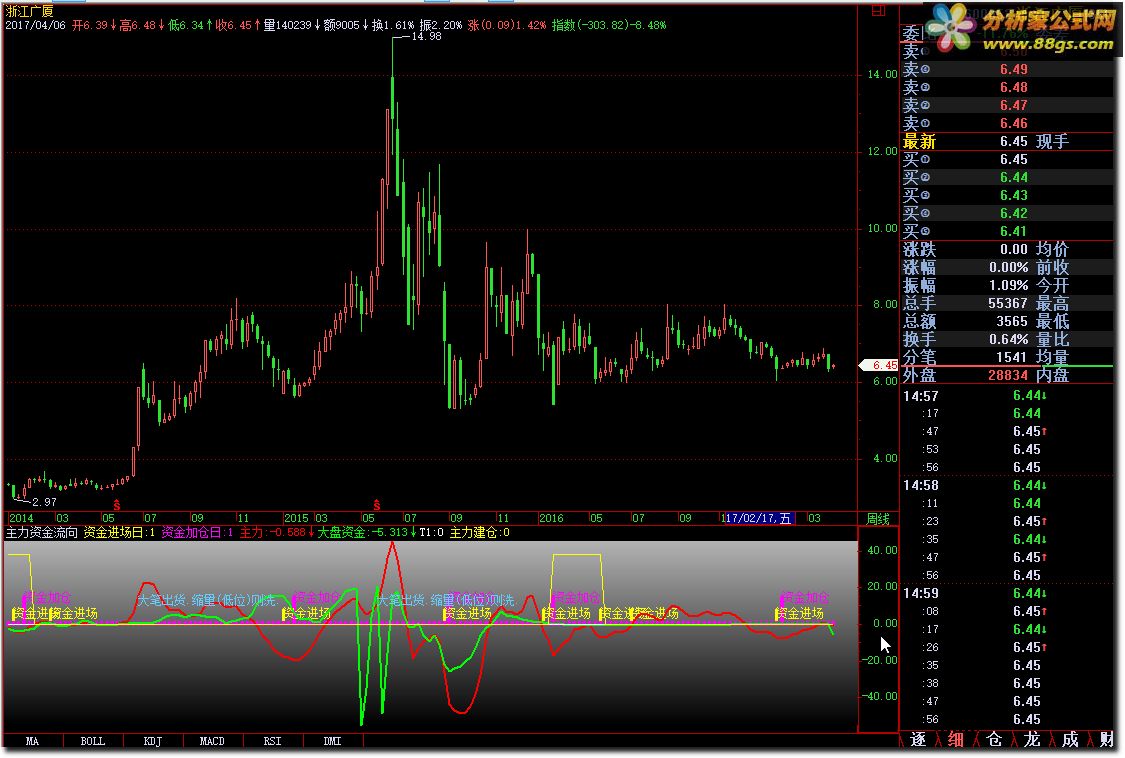Open the 细 detail tab

pos(956,739)
